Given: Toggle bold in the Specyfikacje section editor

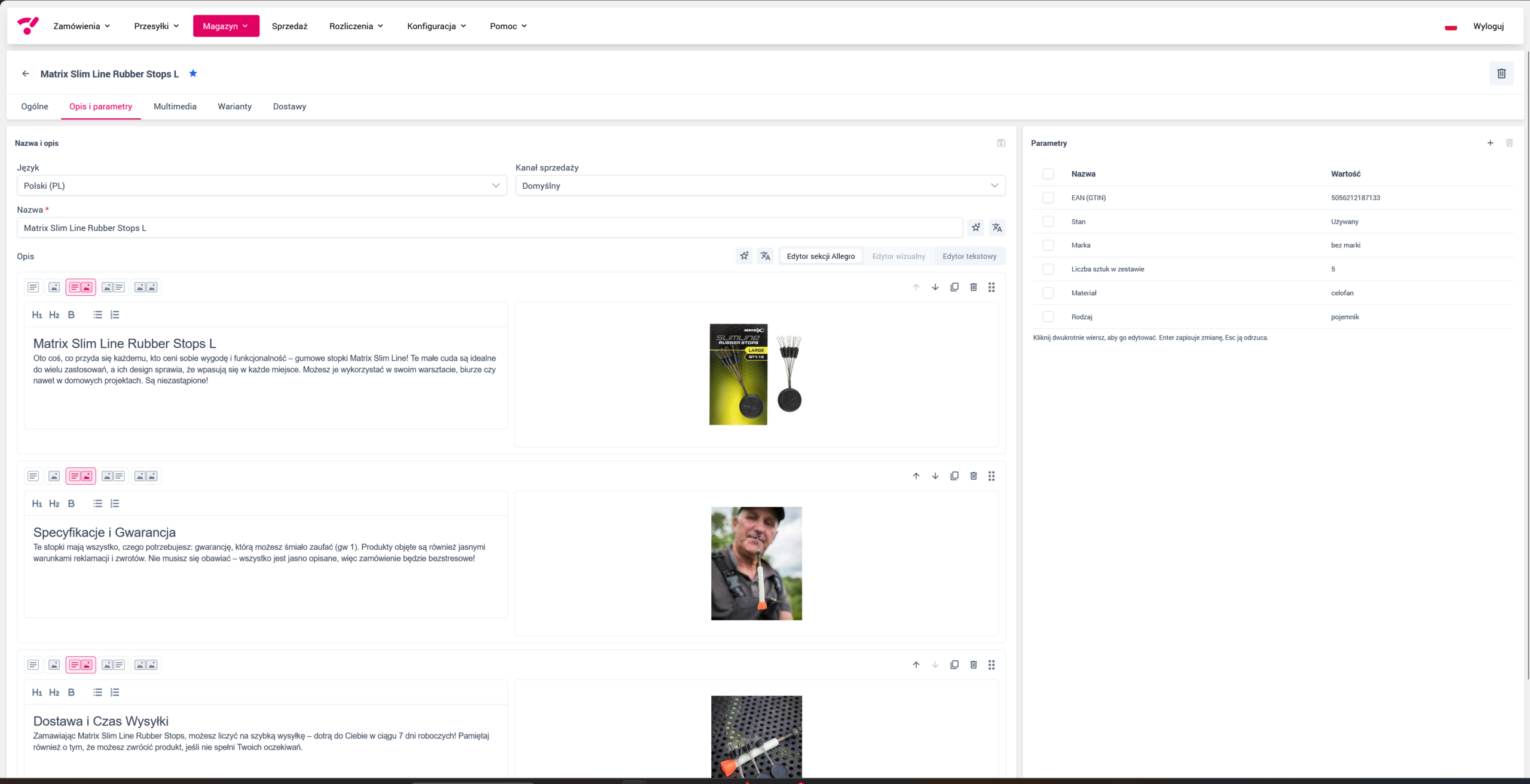Looking at the screenshot, I should pos(71,504).
